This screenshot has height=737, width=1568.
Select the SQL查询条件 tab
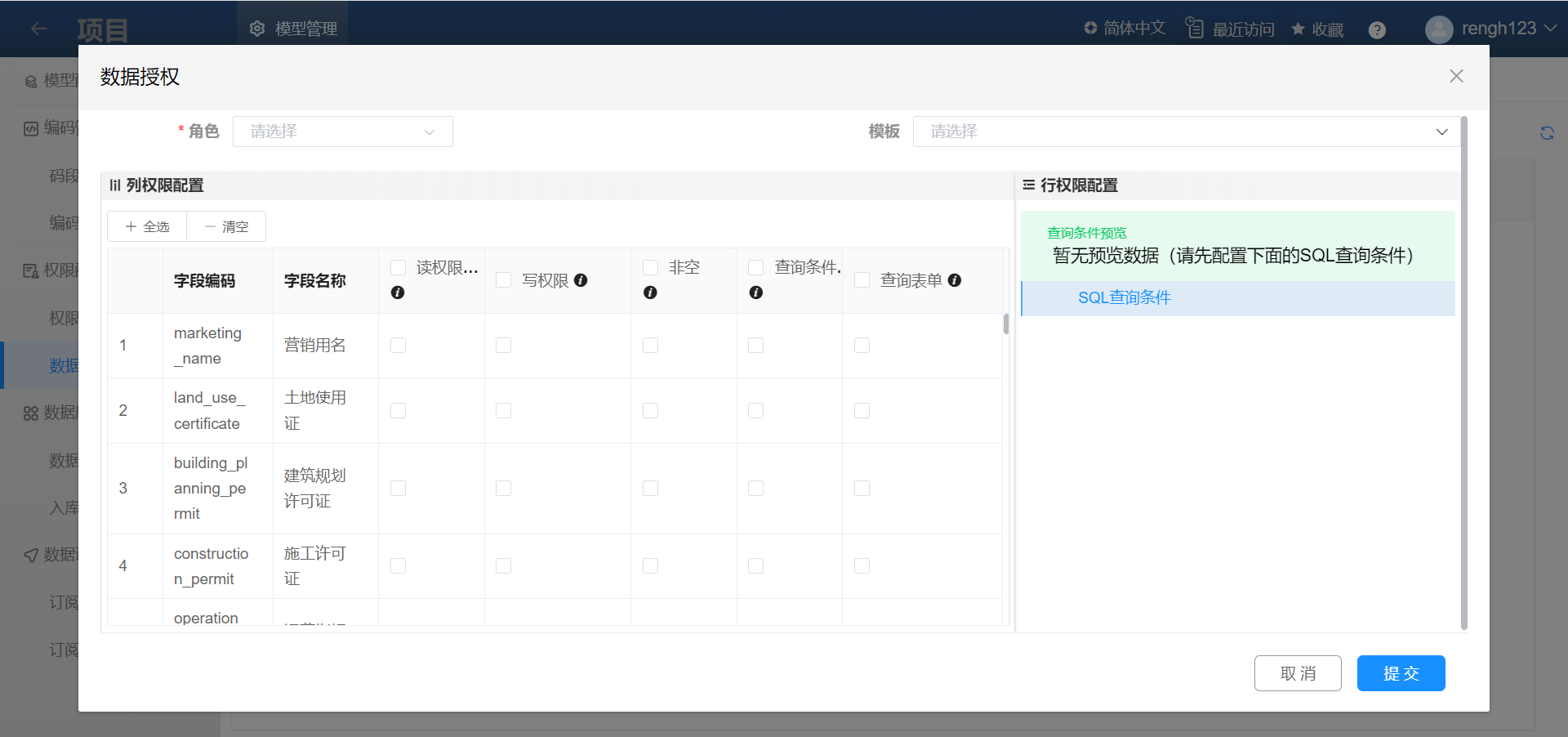[x=1124, y=298]
